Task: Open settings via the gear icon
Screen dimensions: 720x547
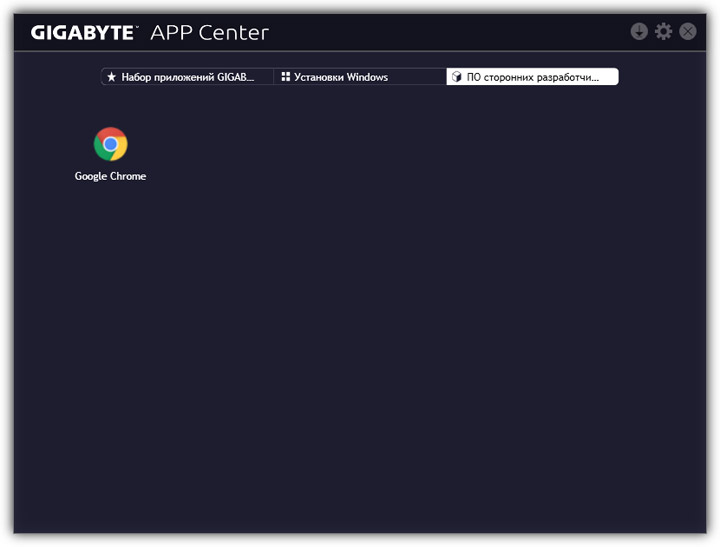Action: (x=663, y=32)
